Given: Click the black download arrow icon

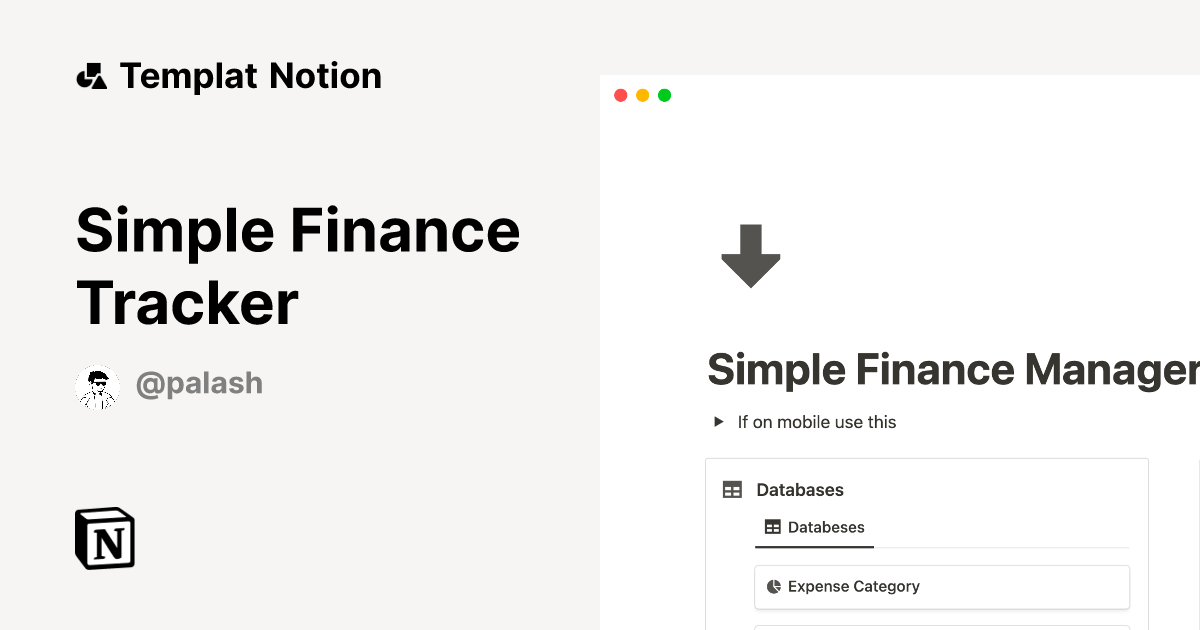Looking at the screenshot, I should coord(750,256).
